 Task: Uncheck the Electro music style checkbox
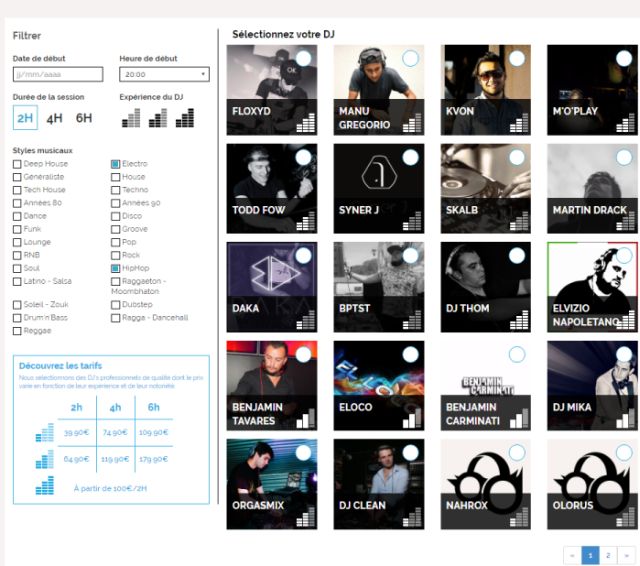[115, 164]
